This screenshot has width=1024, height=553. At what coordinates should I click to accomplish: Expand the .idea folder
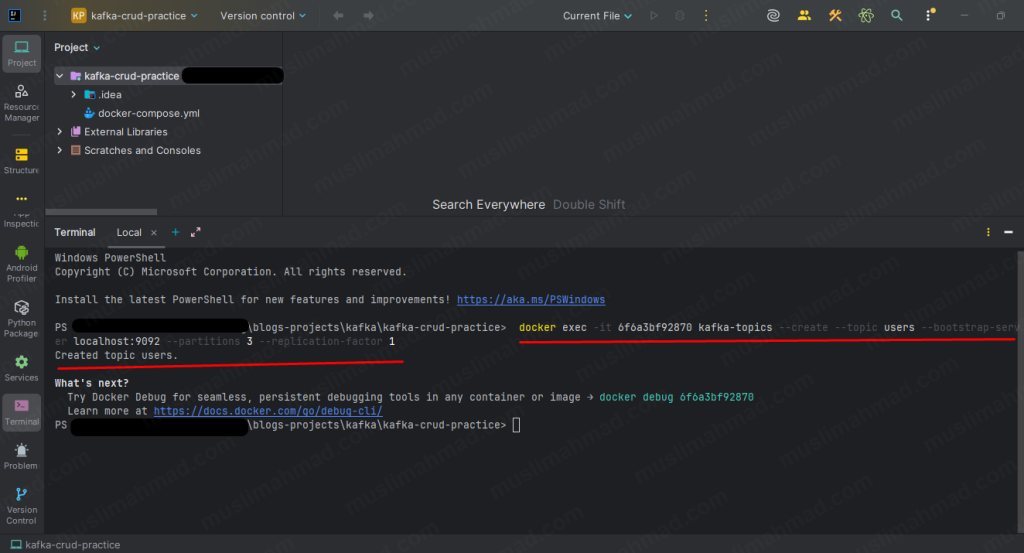73,95
